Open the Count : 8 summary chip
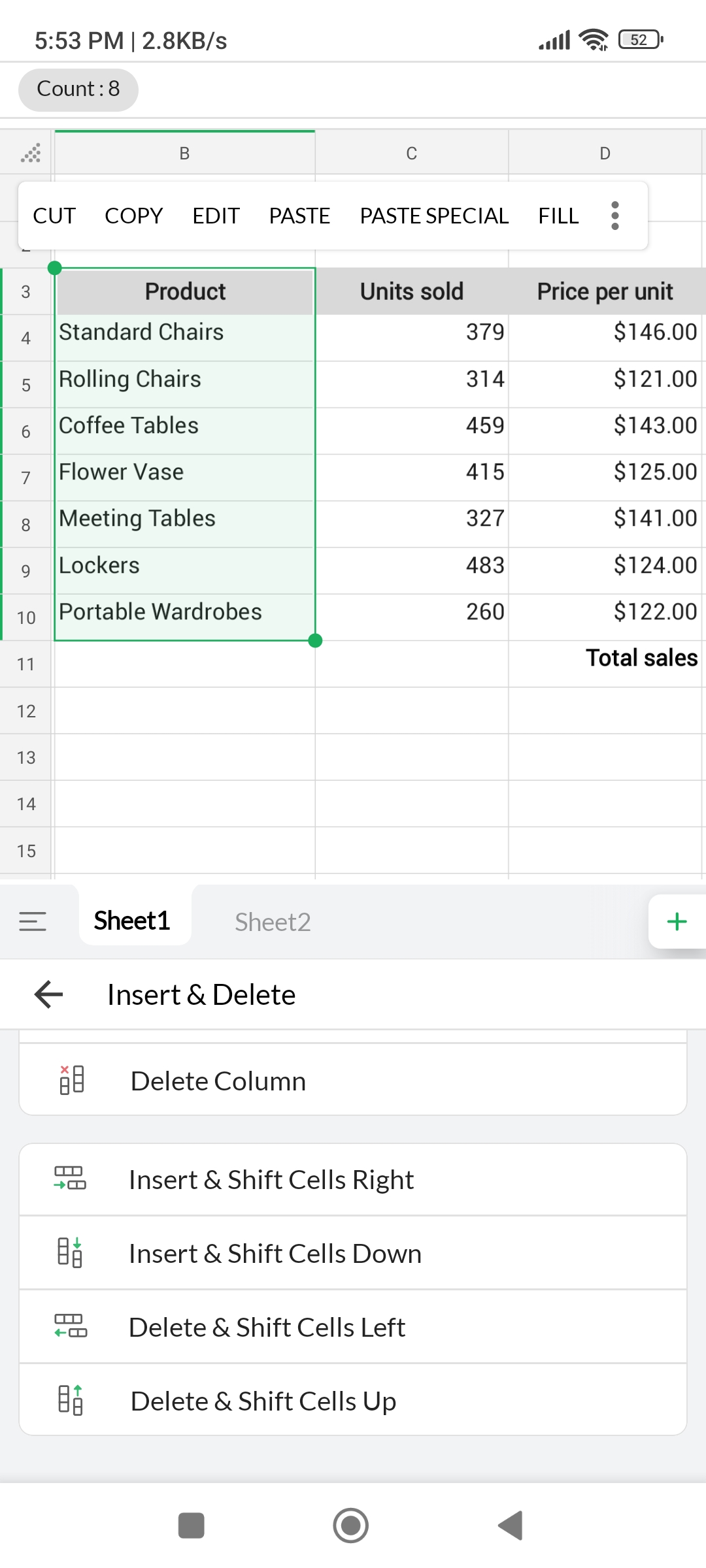Image resolution: width=706 pixels, height=1568 pixels. [x=78, y=89]
